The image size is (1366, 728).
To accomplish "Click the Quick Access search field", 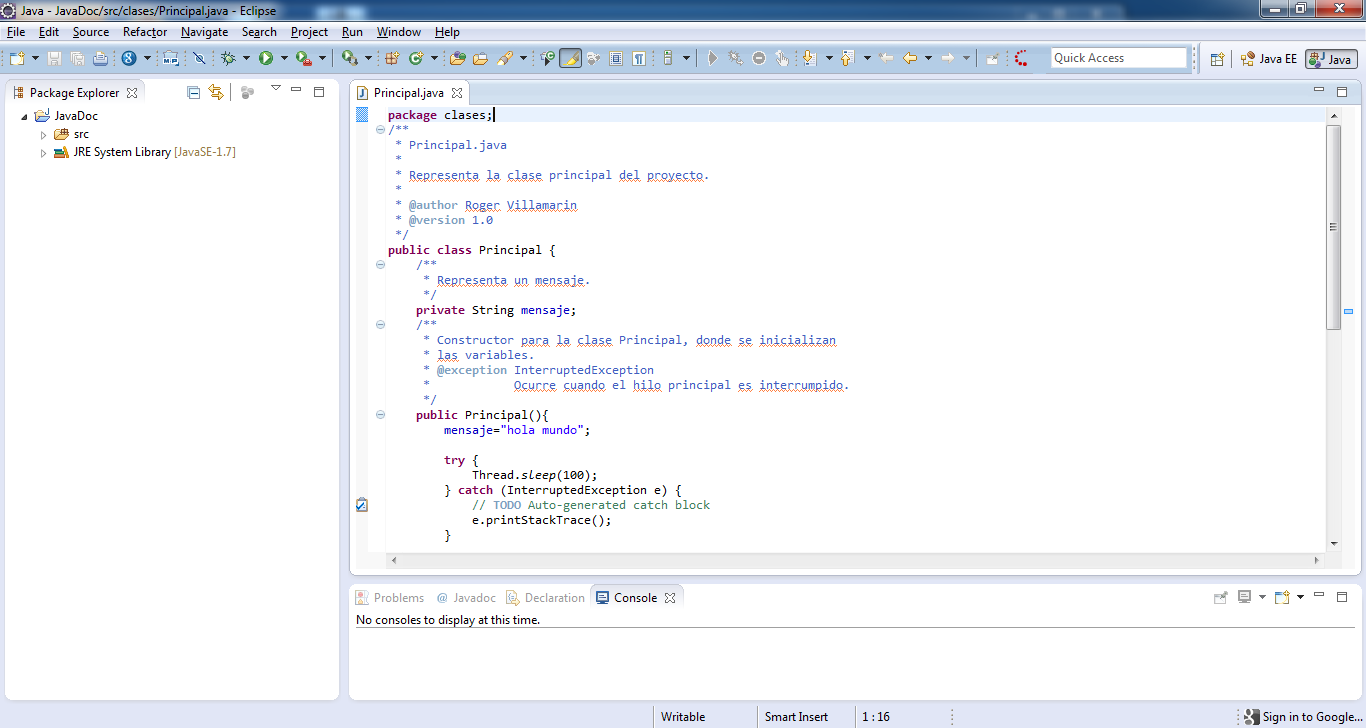I will pos(1118,58).
